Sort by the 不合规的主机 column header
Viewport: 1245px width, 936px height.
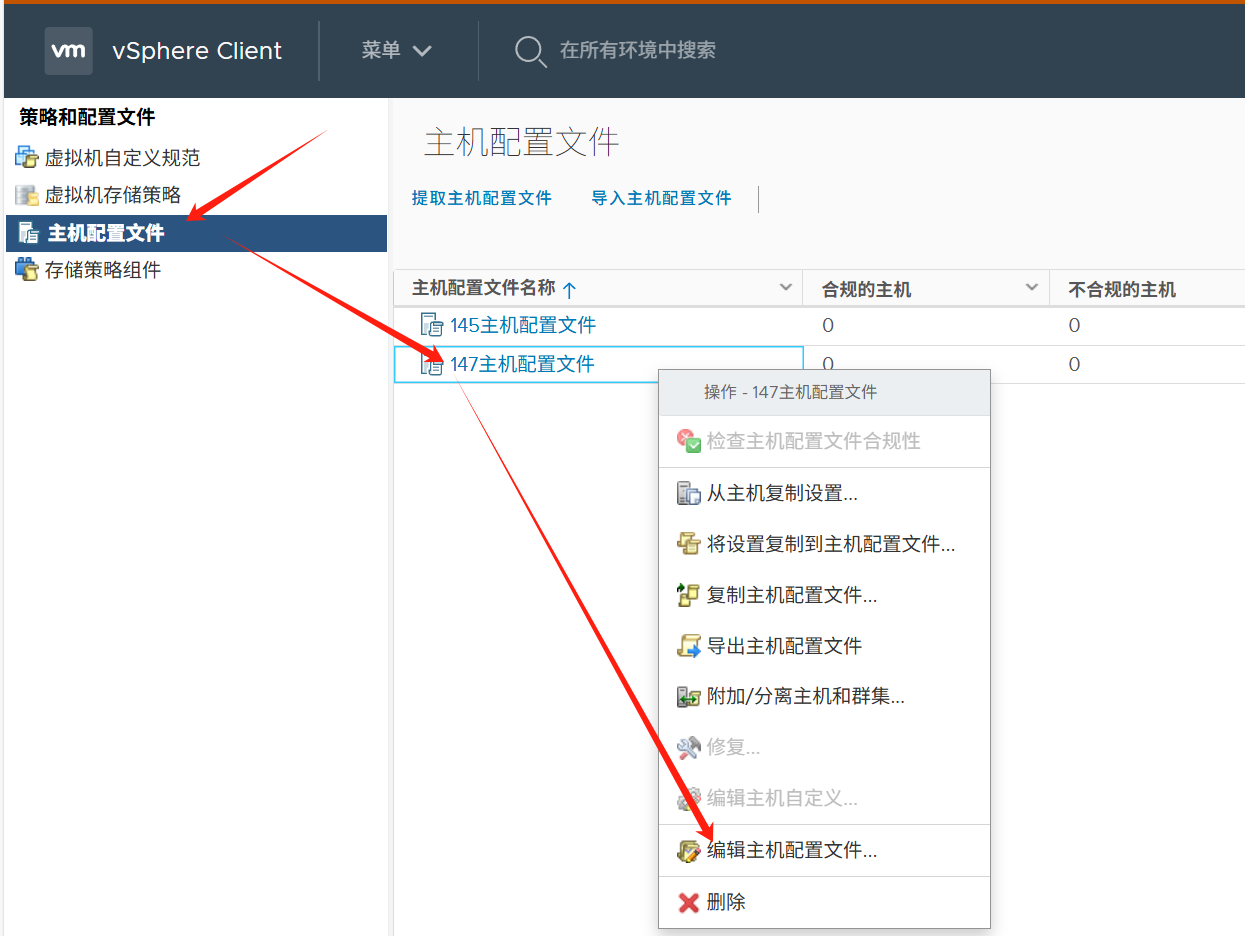pos(1122,290)
